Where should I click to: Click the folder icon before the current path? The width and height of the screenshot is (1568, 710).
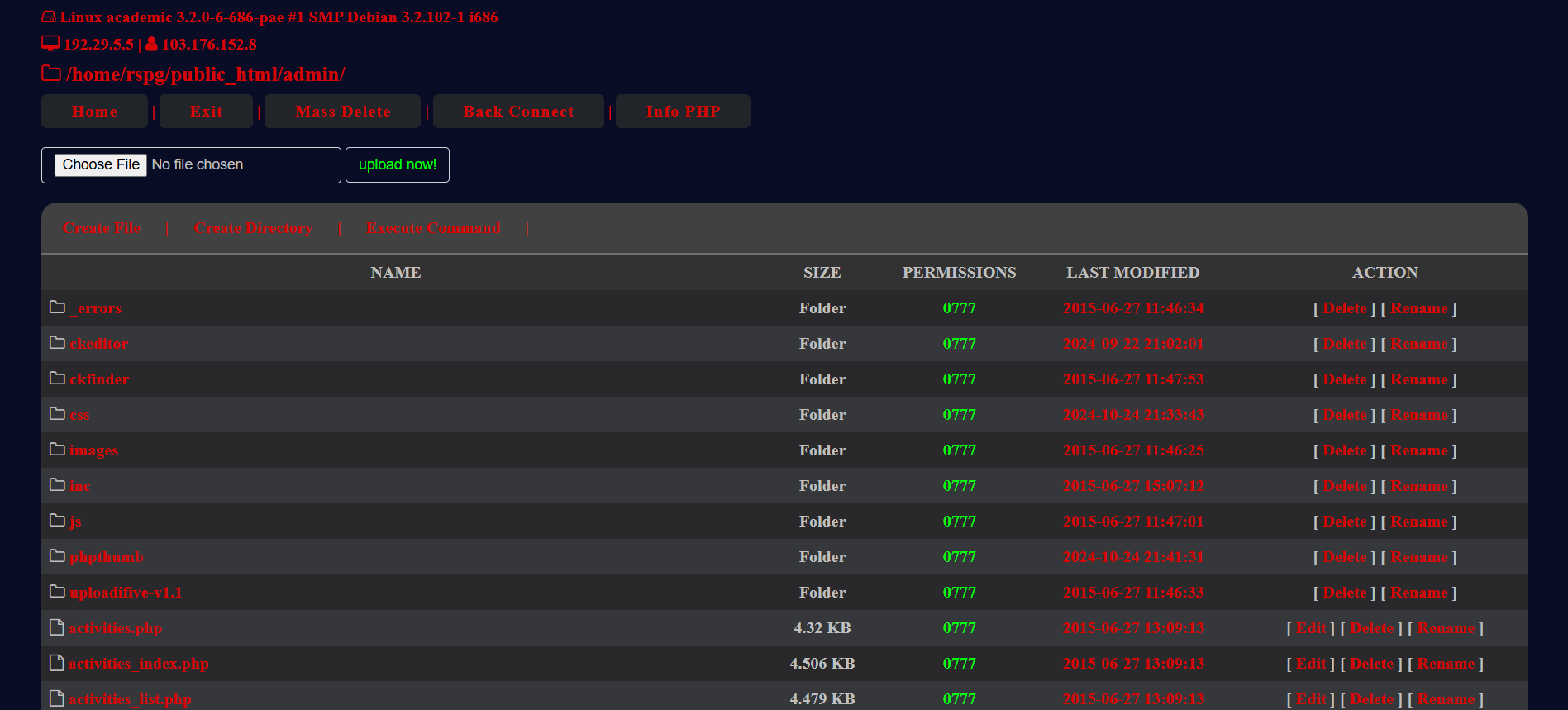51,74
